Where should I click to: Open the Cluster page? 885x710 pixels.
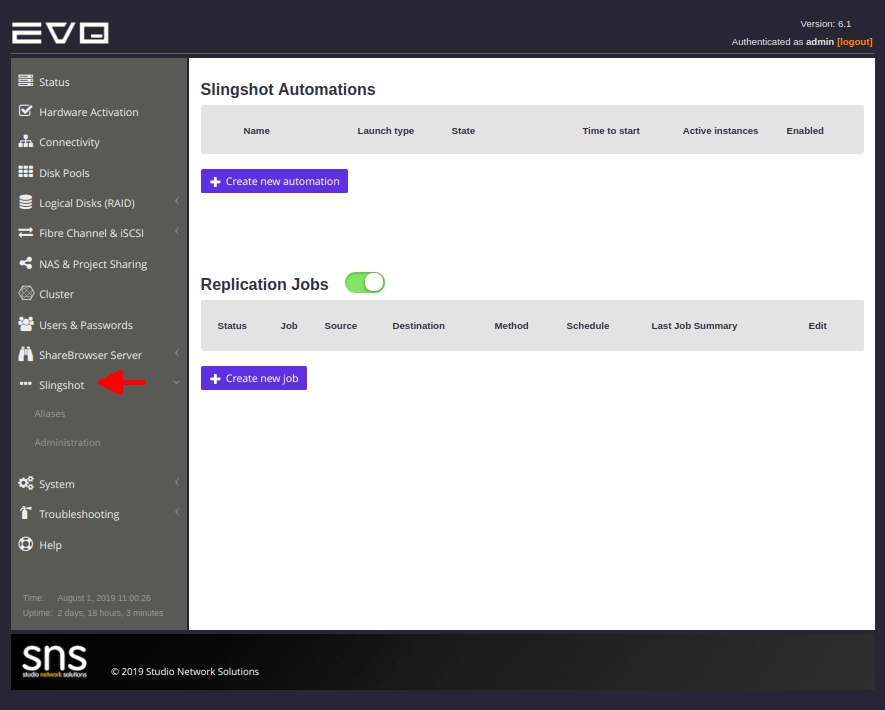point(56,294)
